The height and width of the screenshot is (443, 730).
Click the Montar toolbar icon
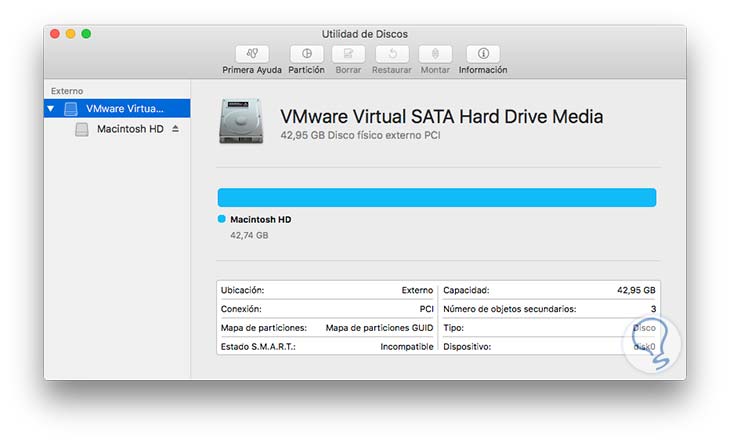click(x=435, y=54)
